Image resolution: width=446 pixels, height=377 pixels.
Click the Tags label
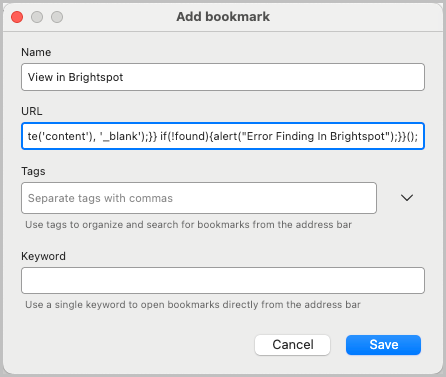(x=33, y=171)
